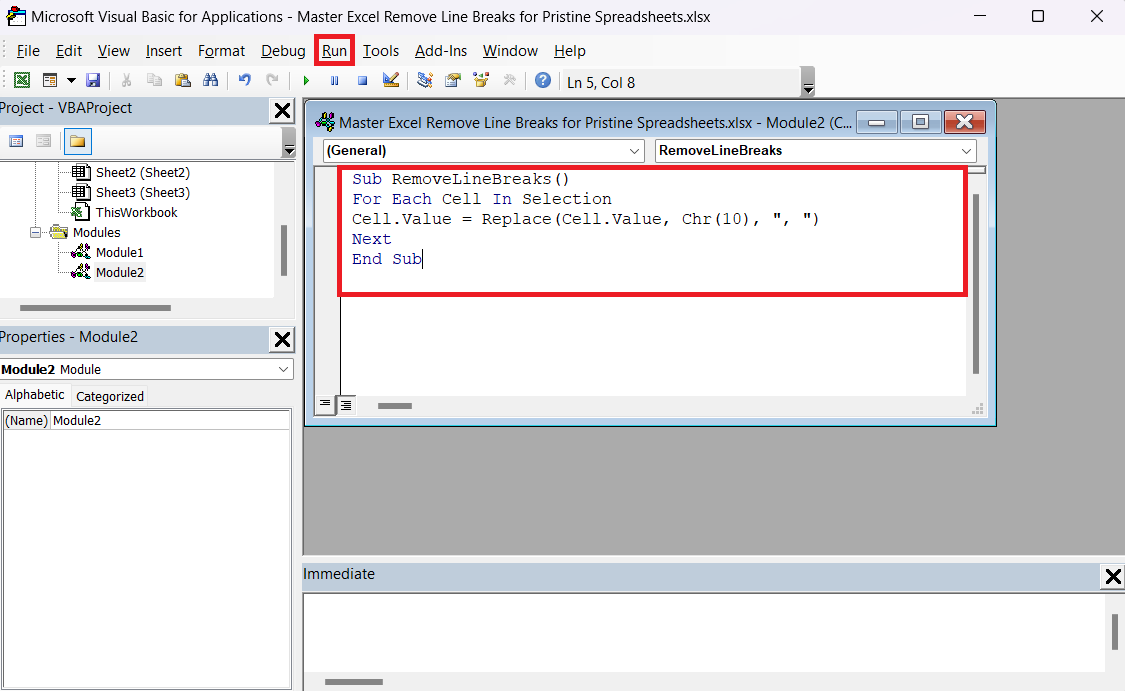Screen dimensions: 1125x691
Task: Select Module1 in the project tree
Action: [x=119, y=253]
